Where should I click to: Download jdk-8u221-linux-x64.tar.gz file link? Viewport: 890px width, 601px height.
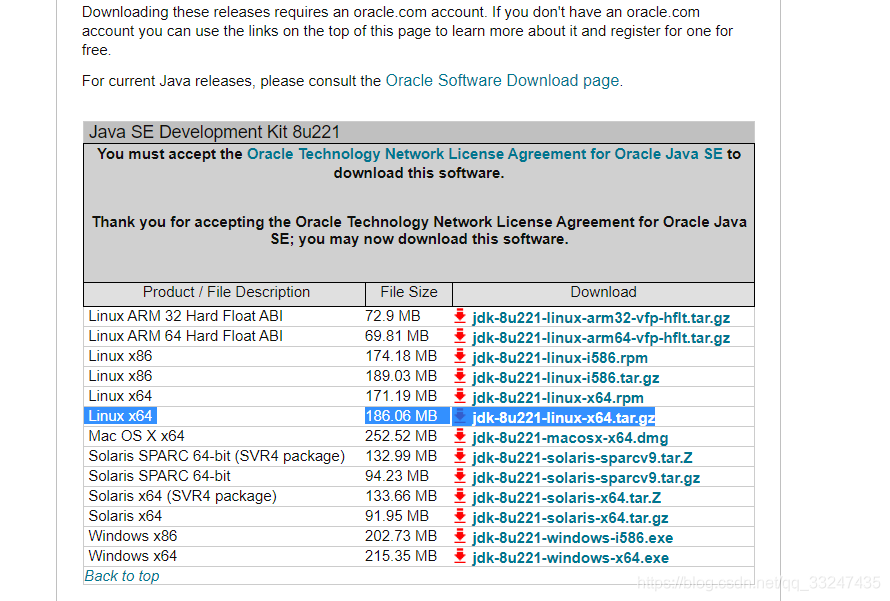tap(563, 418)
